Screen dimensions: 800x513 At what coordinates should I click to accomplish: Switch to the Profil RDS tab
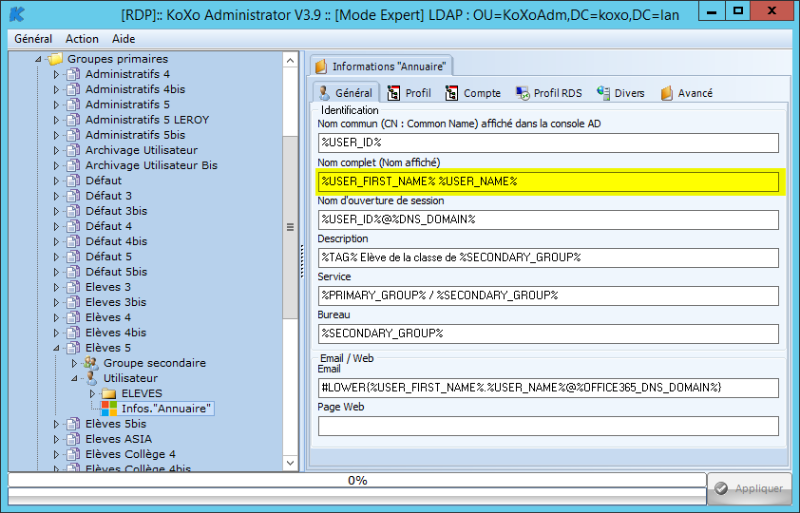549,93
